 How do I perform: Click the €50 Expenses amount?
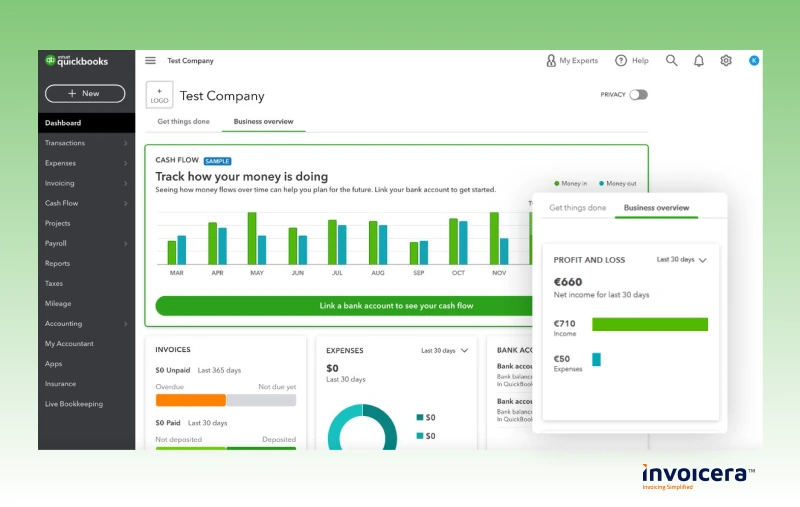pyautogui.click(x=562, y=359)
